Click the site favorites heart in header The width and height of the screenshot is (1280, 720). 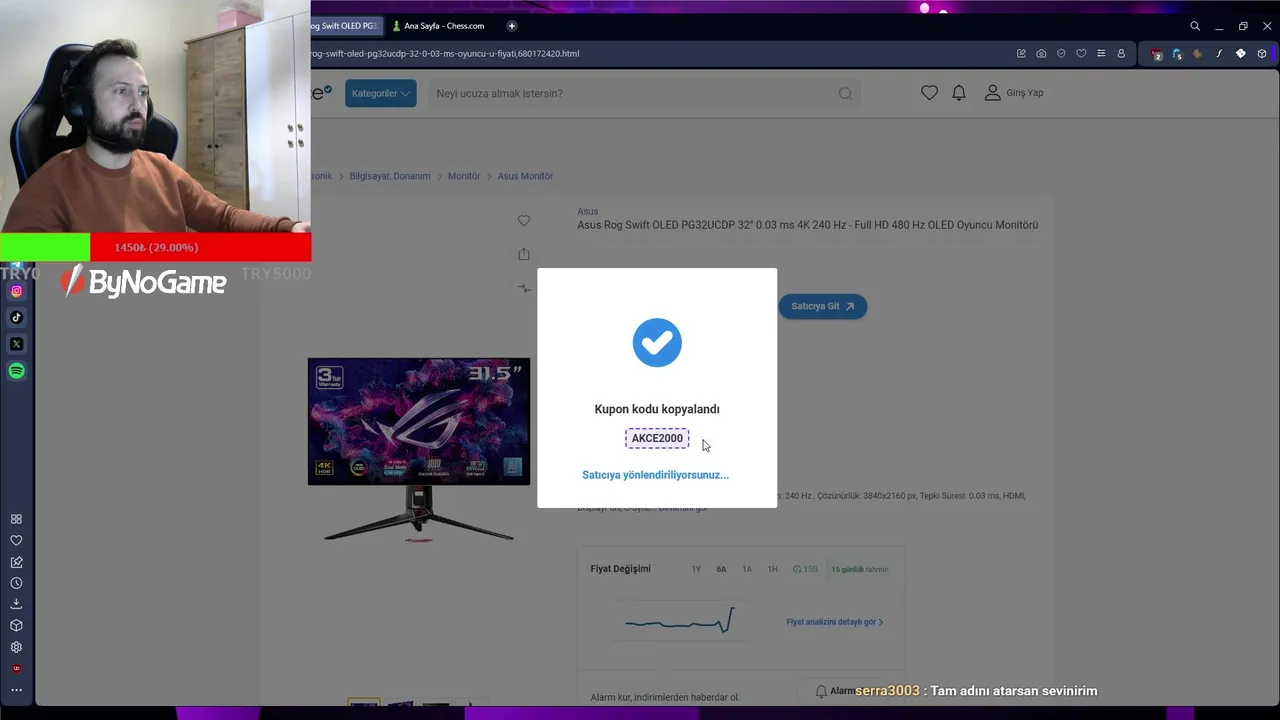929,93
